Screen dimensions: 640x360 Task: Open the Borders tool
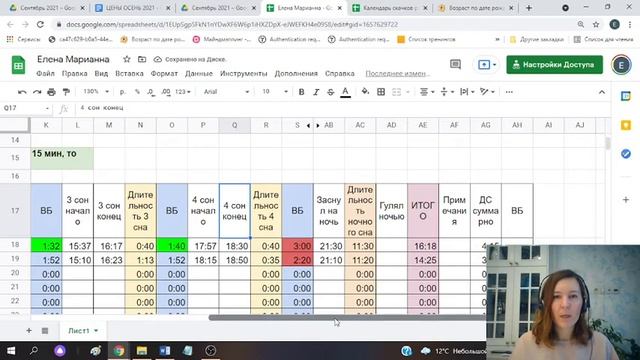(x=381, y=92)
